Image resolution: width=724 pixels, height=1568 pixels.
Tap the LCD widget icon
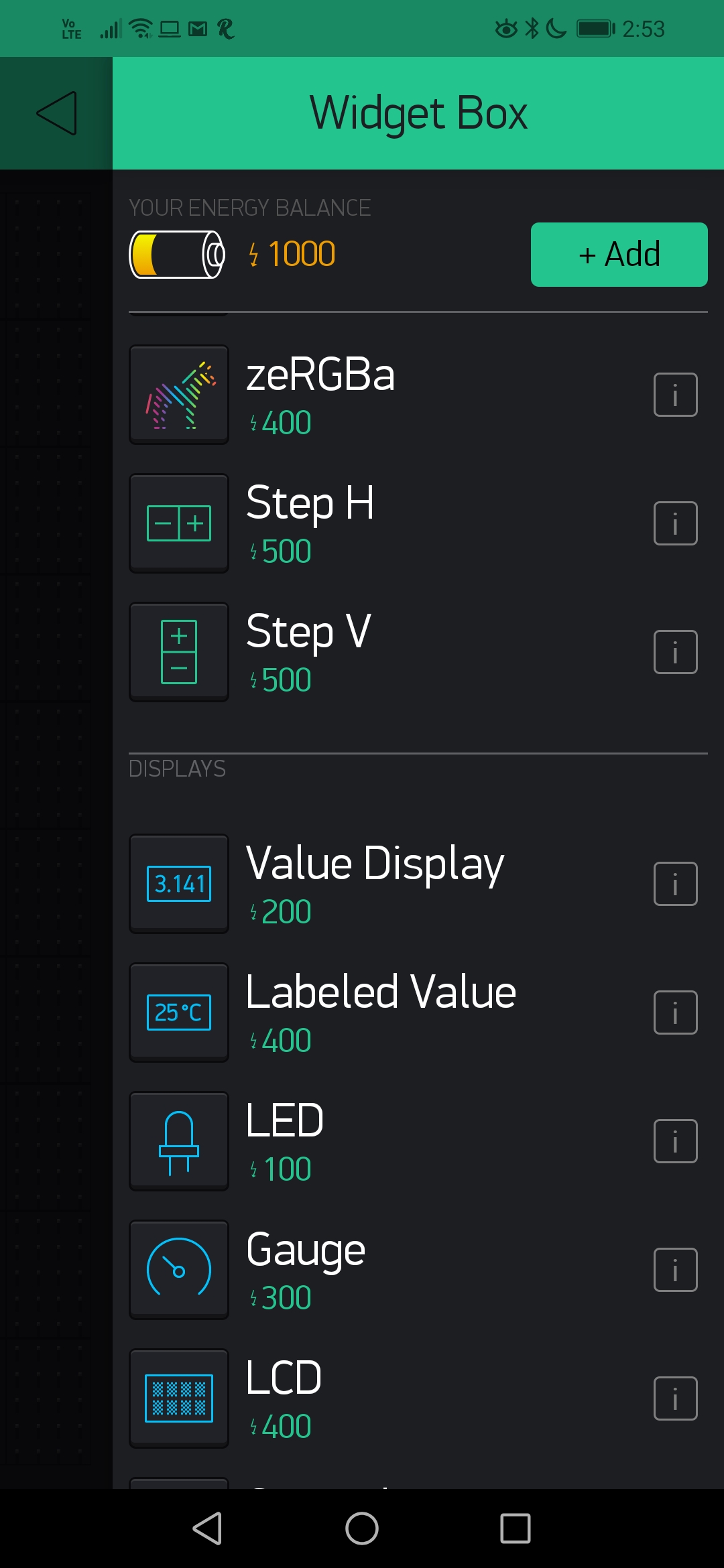pos(178,1398)
